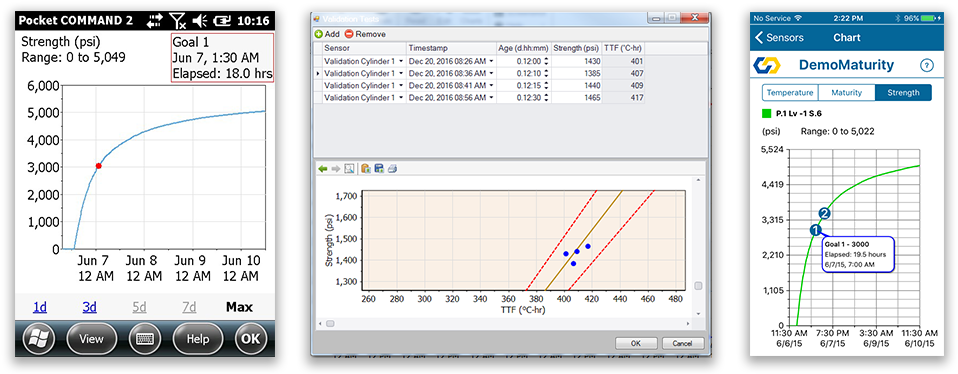Tap the battery charging icon in Pocket COMMAND
Screen dimensions: 958x374
click(x=221, y=21)
